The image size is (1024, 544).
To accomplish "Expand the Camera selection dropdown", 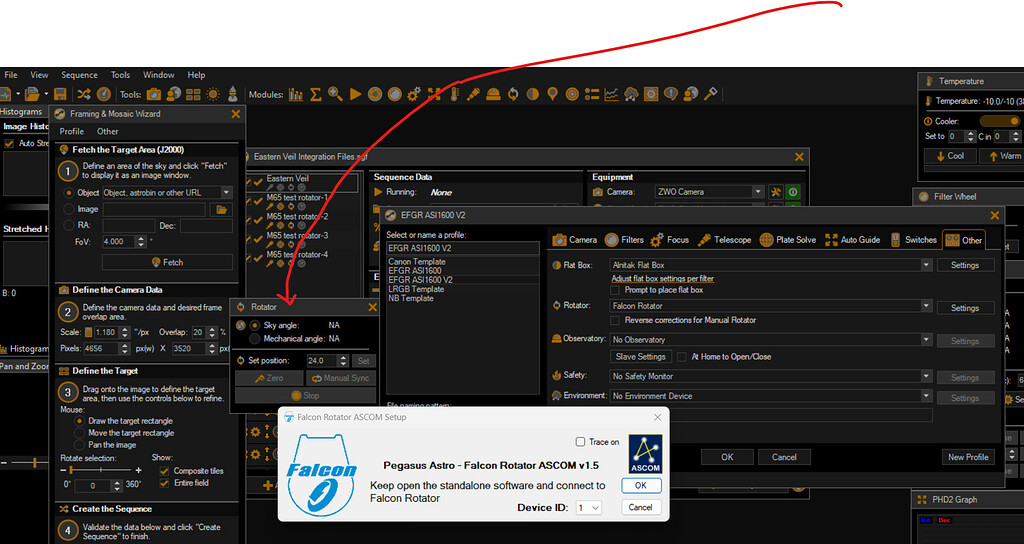I will coord(758,192).
